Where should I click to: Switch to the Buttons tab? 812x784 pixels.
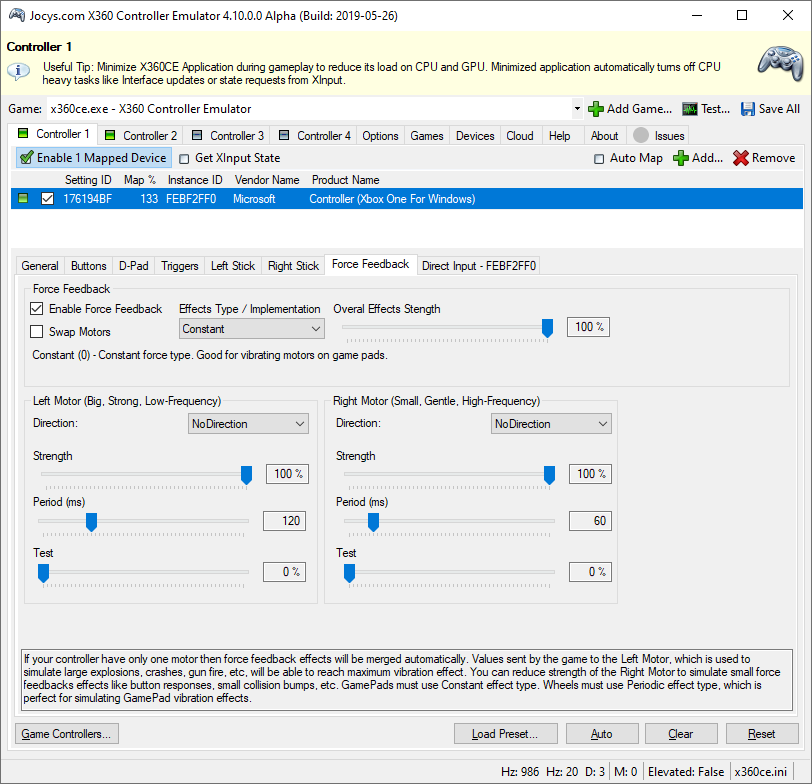(89, 266)
